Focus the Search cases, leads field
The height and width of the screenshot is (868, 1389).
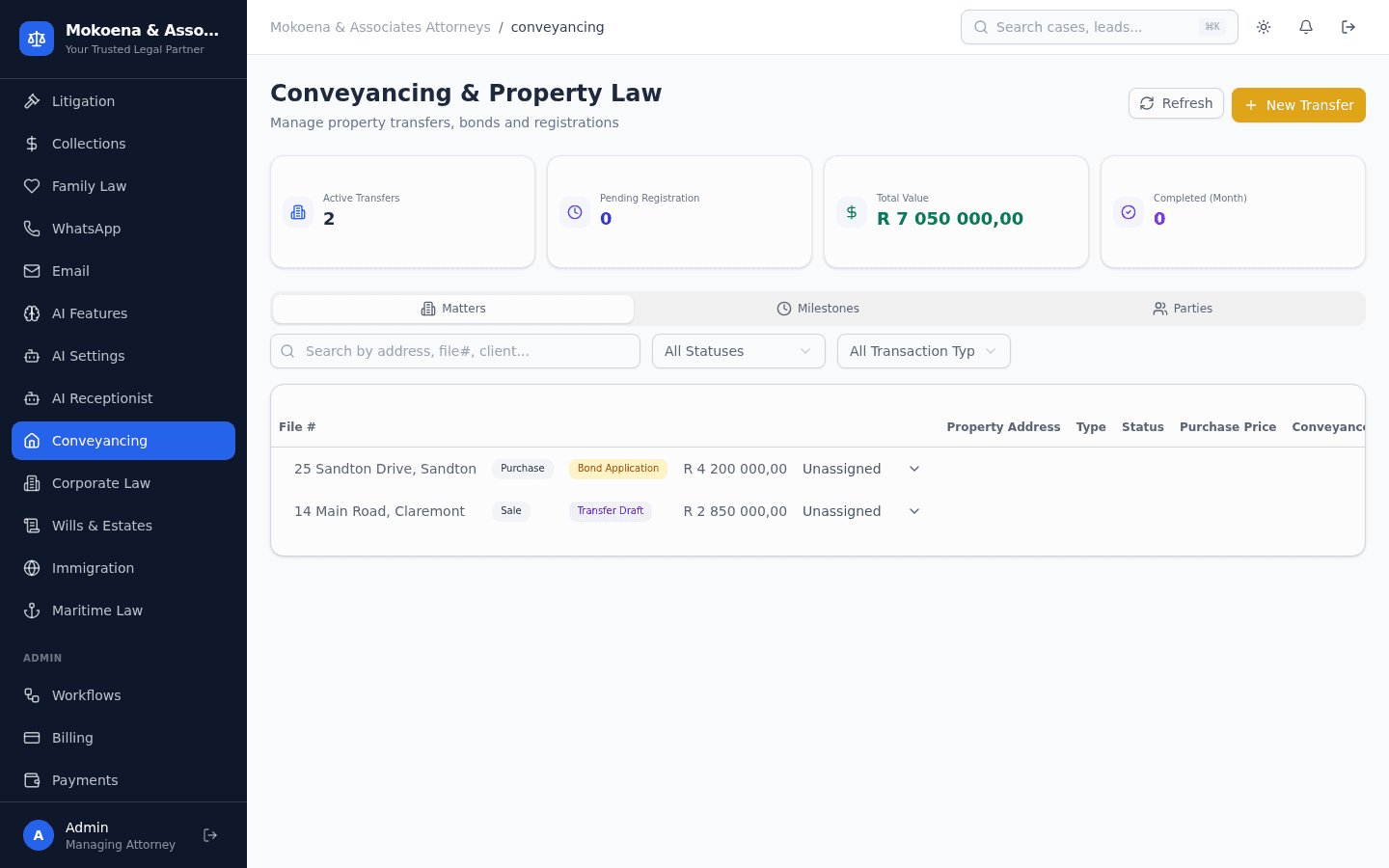(1100, 27)
